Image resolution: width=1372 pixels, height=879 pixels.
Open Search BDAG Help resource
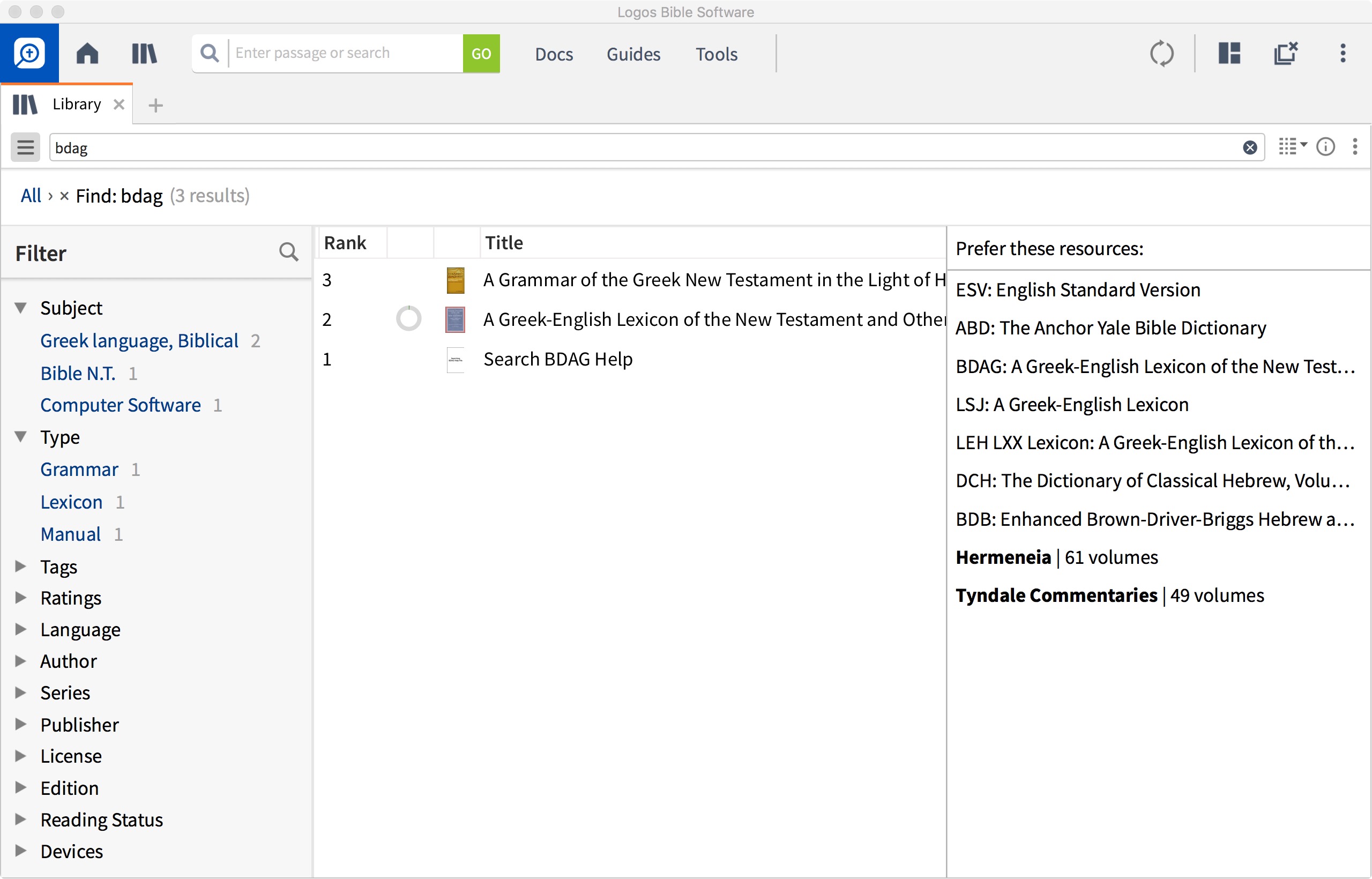tap(557, 360)
